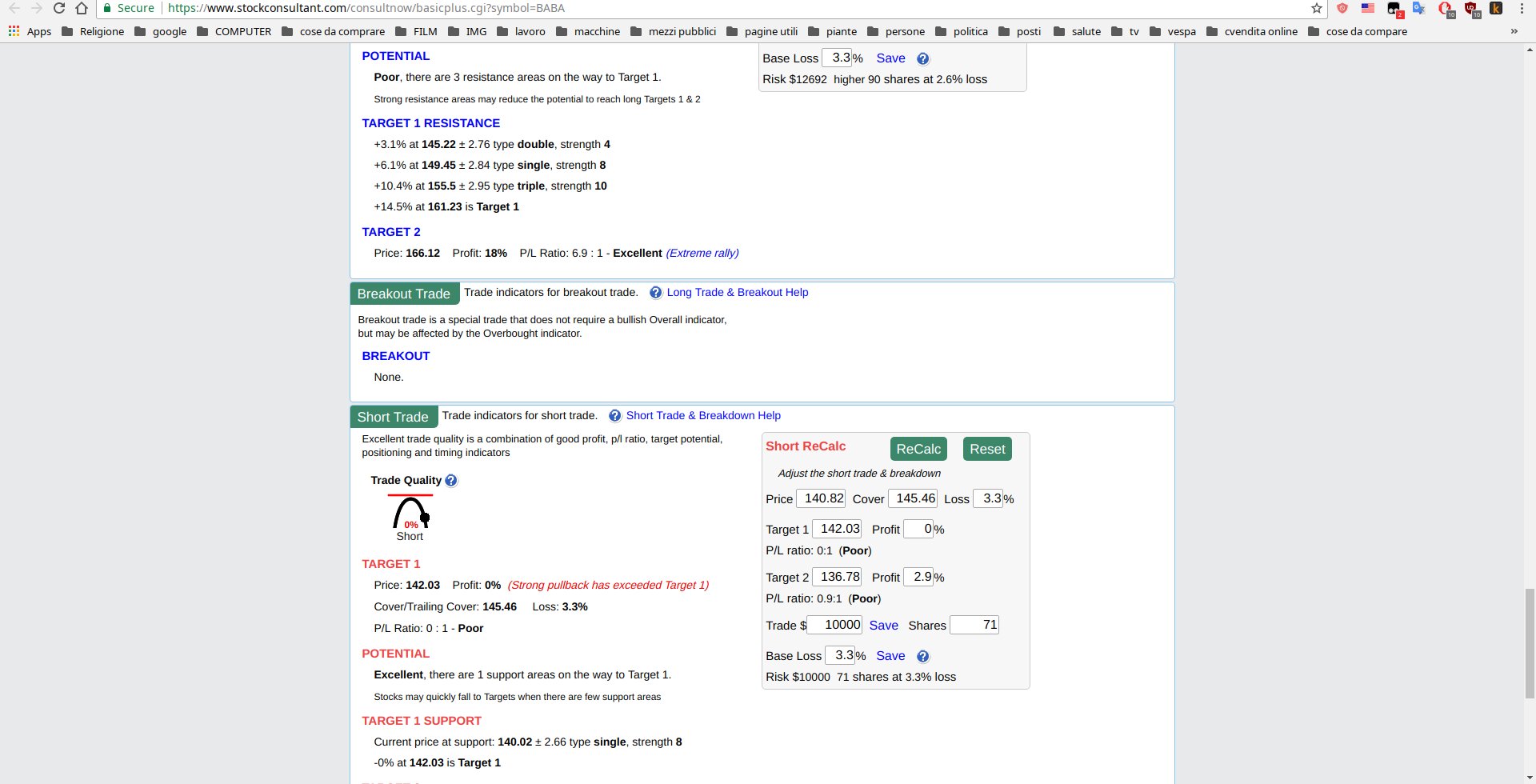Show hidden bookmarks via the double-chevron
The height and width of the screenshot is (784, 1536).
coord(1514,31)
